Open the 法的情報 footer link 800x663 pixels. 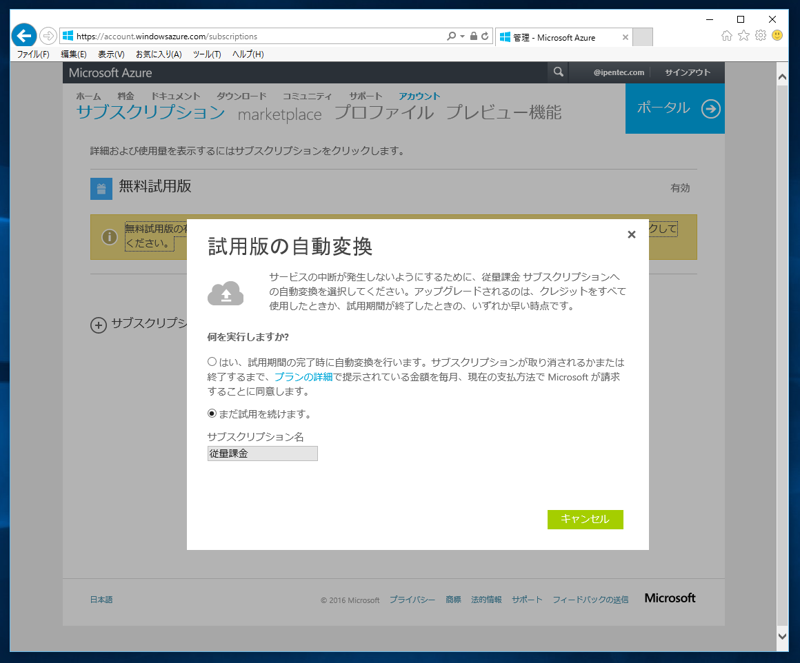coord(486,599)
